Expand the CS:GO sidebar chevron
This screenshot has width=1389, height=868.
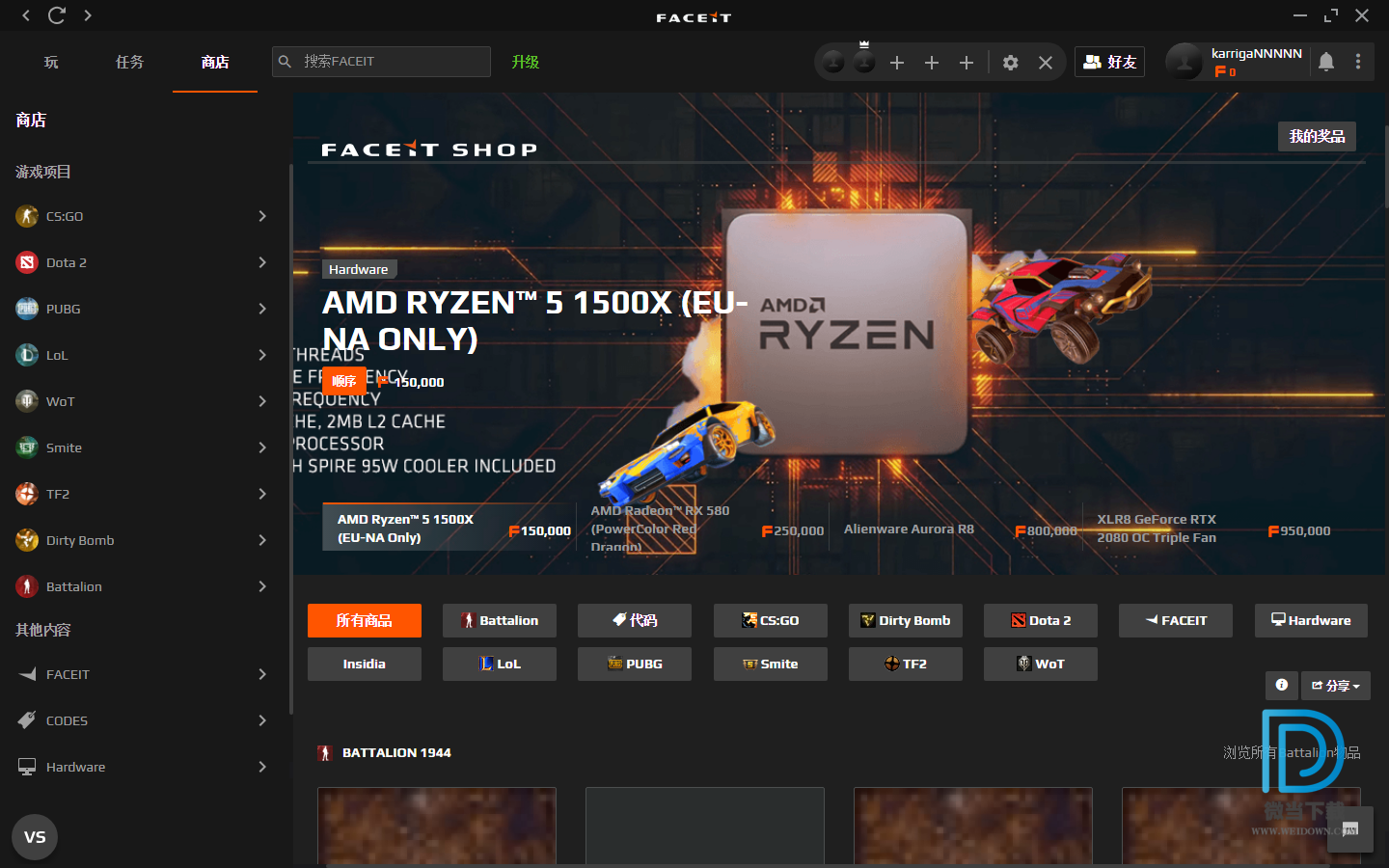262,216
